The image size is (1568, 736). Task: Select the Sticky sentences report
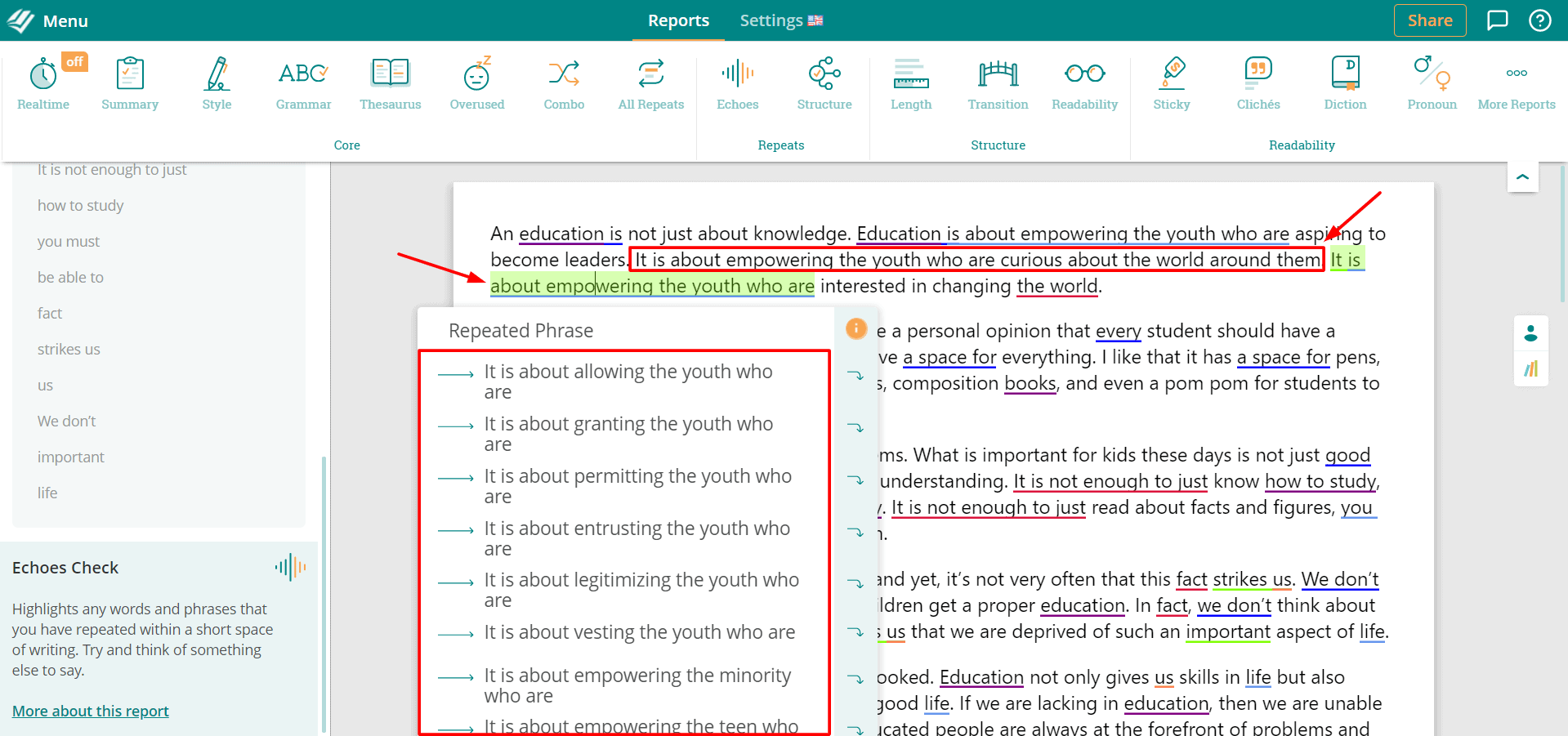[x=1171, y=83]
